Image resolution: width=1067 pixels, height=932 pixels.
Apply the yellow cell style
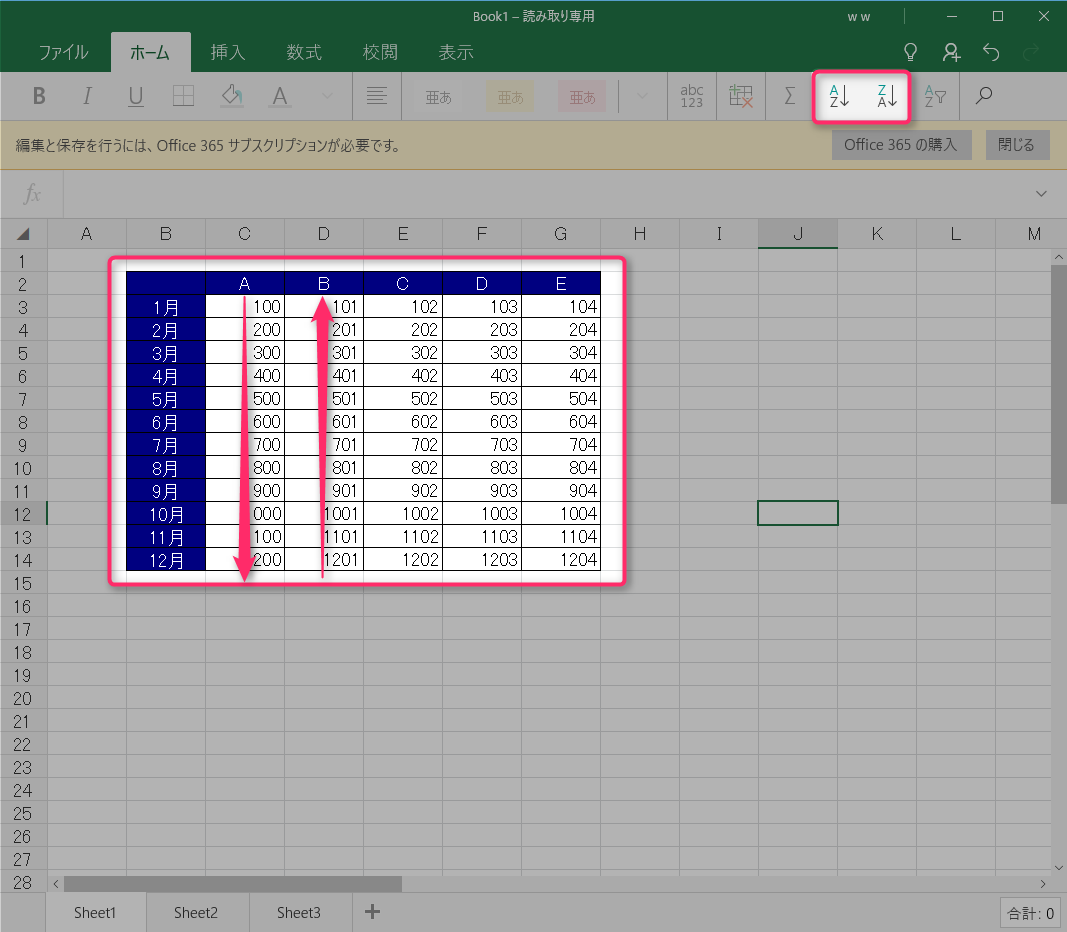[510, 97]
